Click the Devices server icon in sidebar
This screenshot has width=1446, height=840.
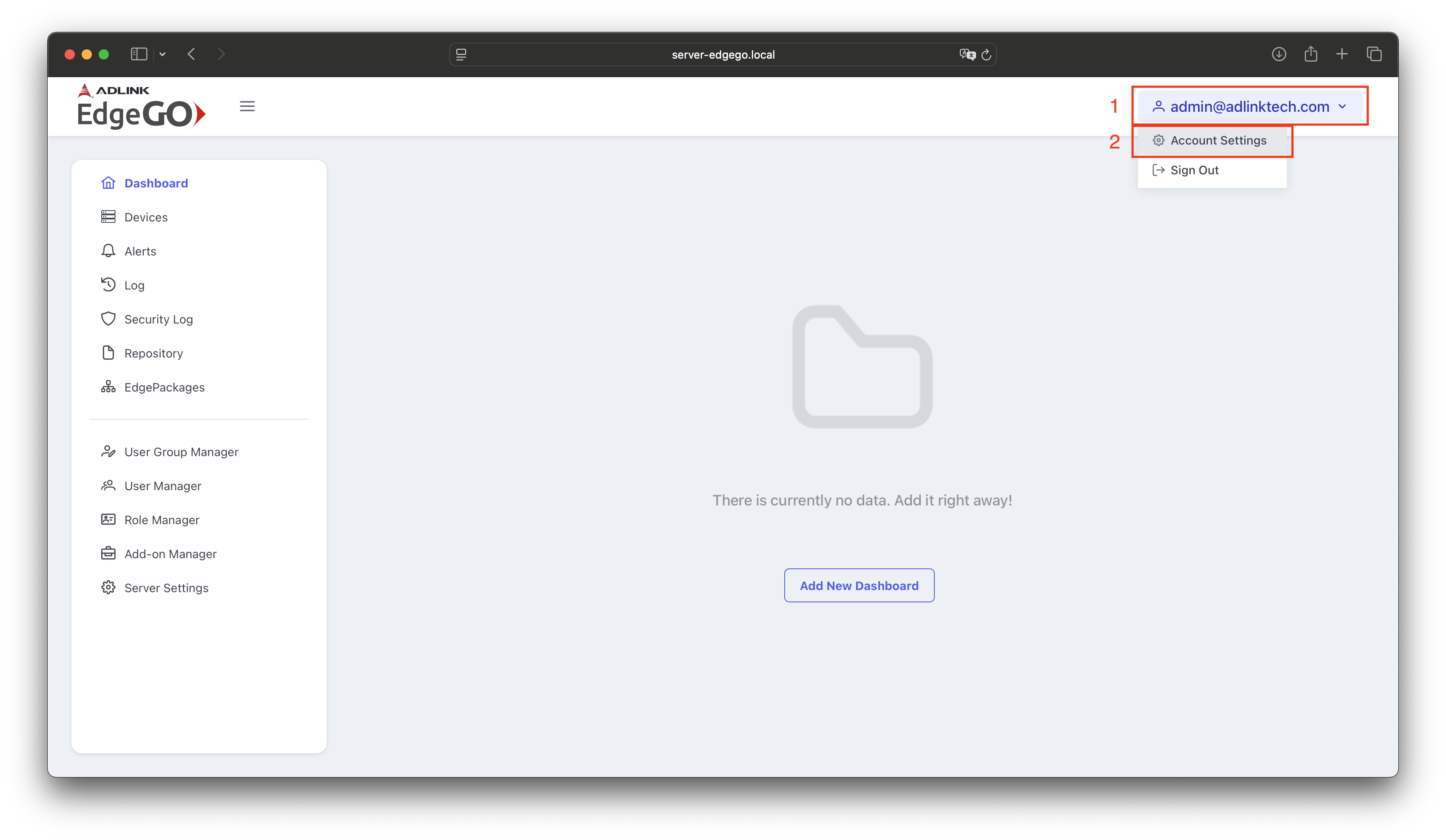[108, 217]
